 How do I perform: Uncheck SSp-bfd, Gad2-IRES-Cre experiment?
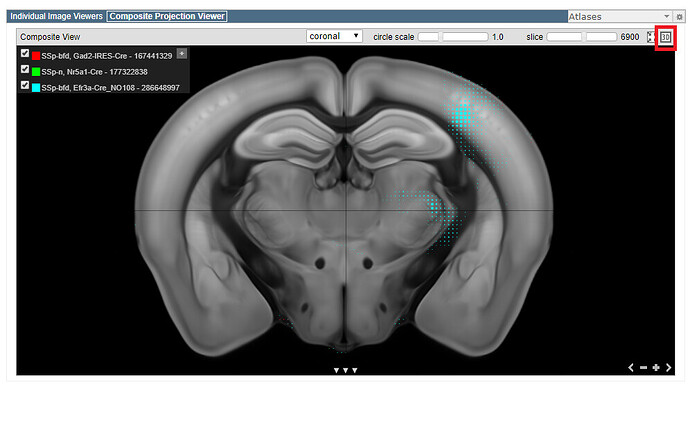click(25, 54)
